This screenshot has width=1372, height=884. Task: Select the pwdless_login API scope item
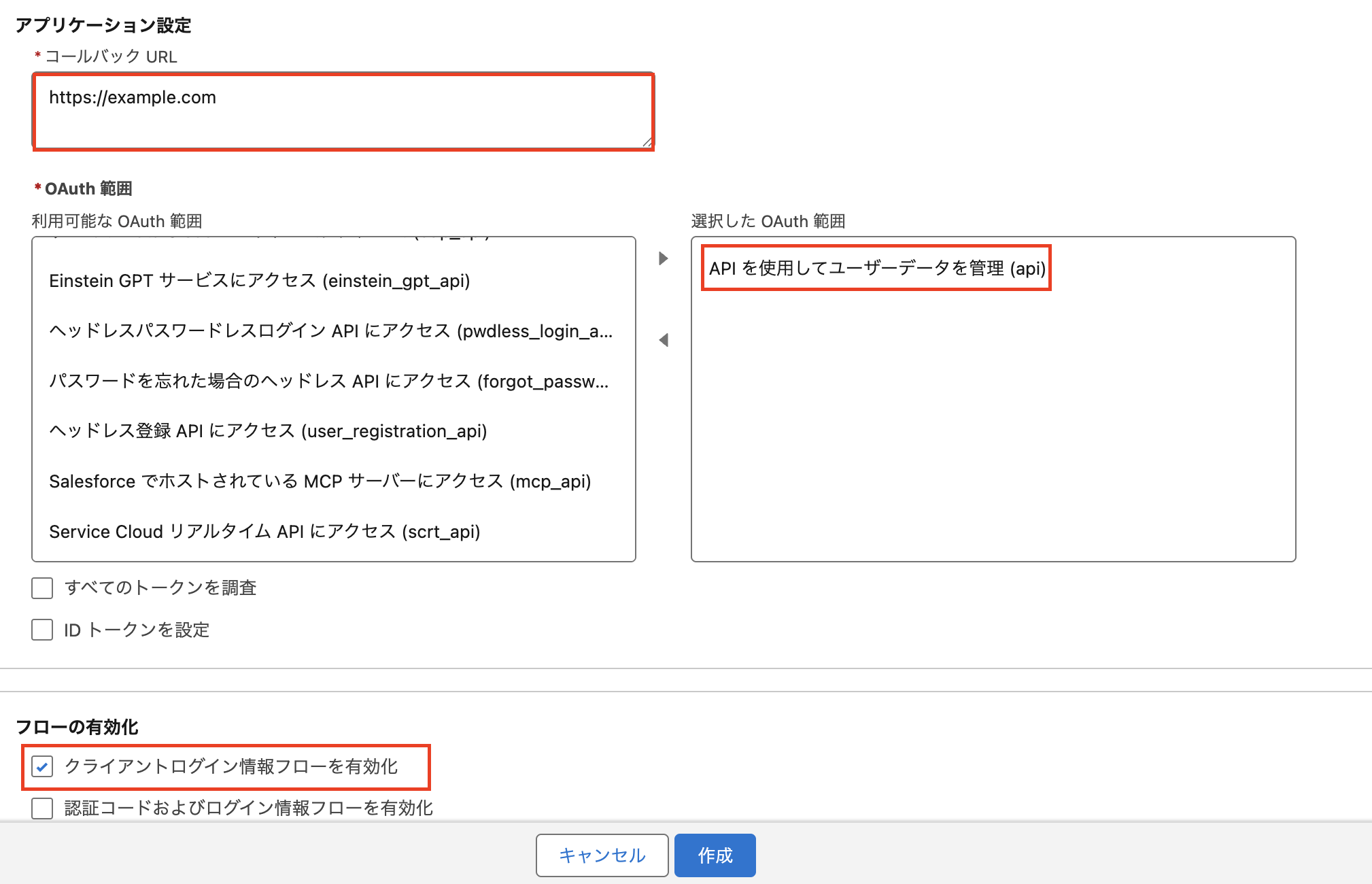330,331
